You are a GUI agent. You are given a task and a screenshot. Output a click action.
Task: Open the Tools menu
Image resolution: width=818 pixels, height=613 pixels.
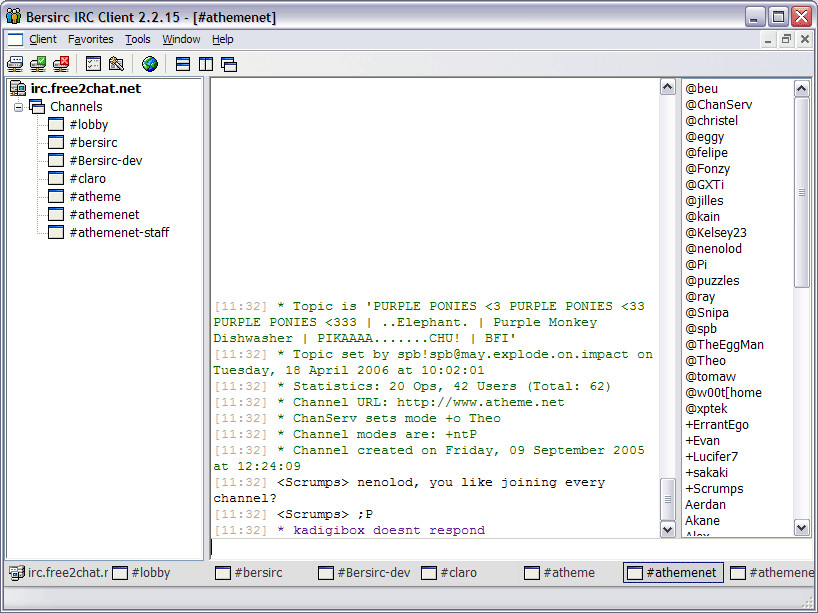(138, 39)
